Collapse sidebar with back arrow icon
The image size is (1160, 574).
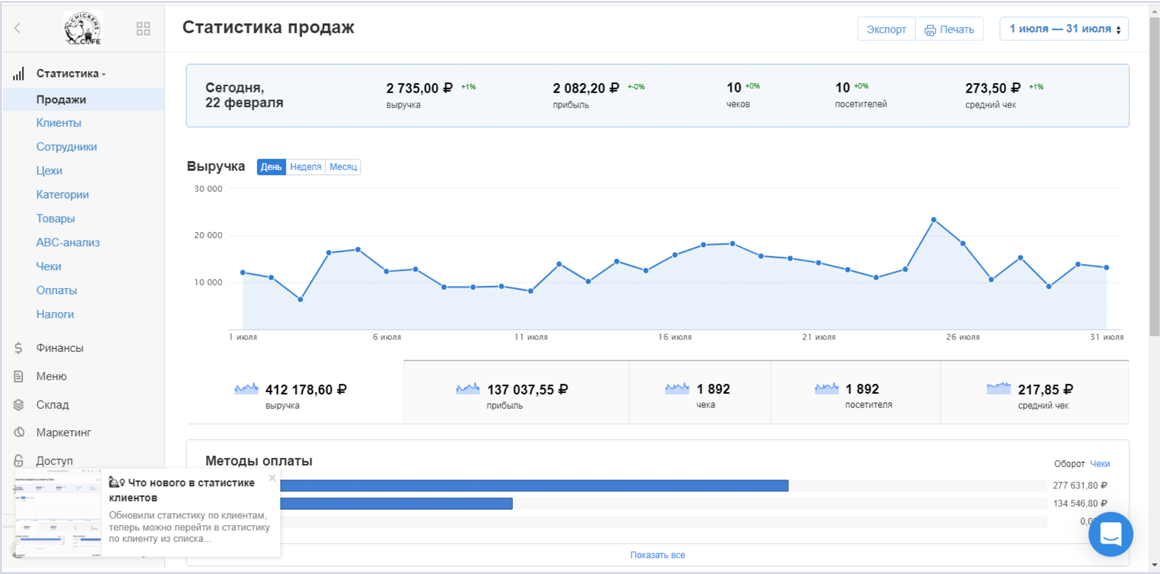click(17, 29)
